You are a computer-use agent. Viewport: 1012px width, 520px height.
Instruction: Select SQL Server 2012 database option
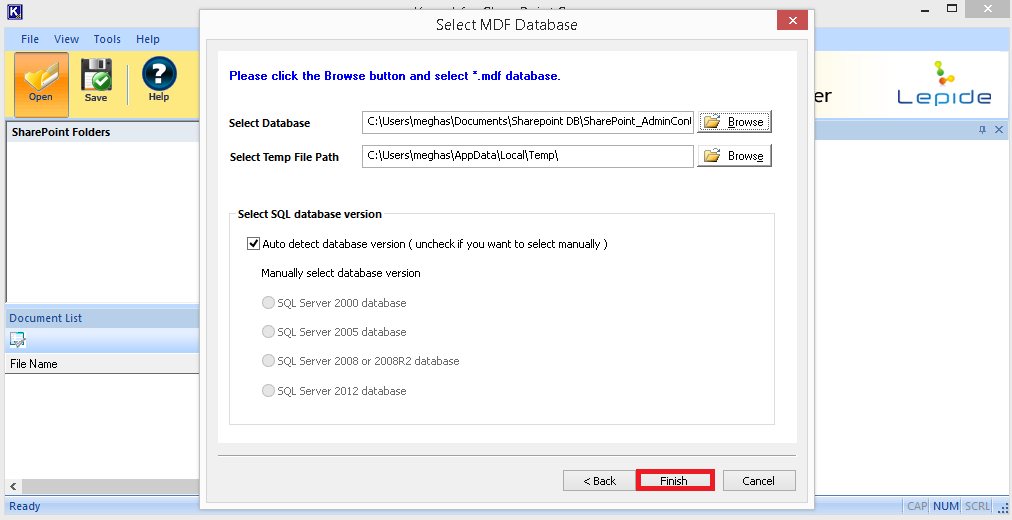click(x=268, y=390)
